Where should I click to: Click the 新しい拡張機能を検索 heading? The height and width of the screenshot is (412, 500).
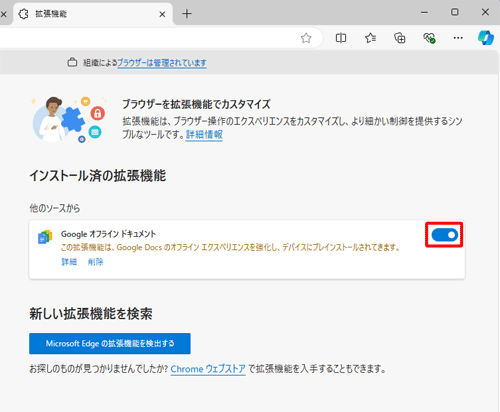(x=91, y=314)
